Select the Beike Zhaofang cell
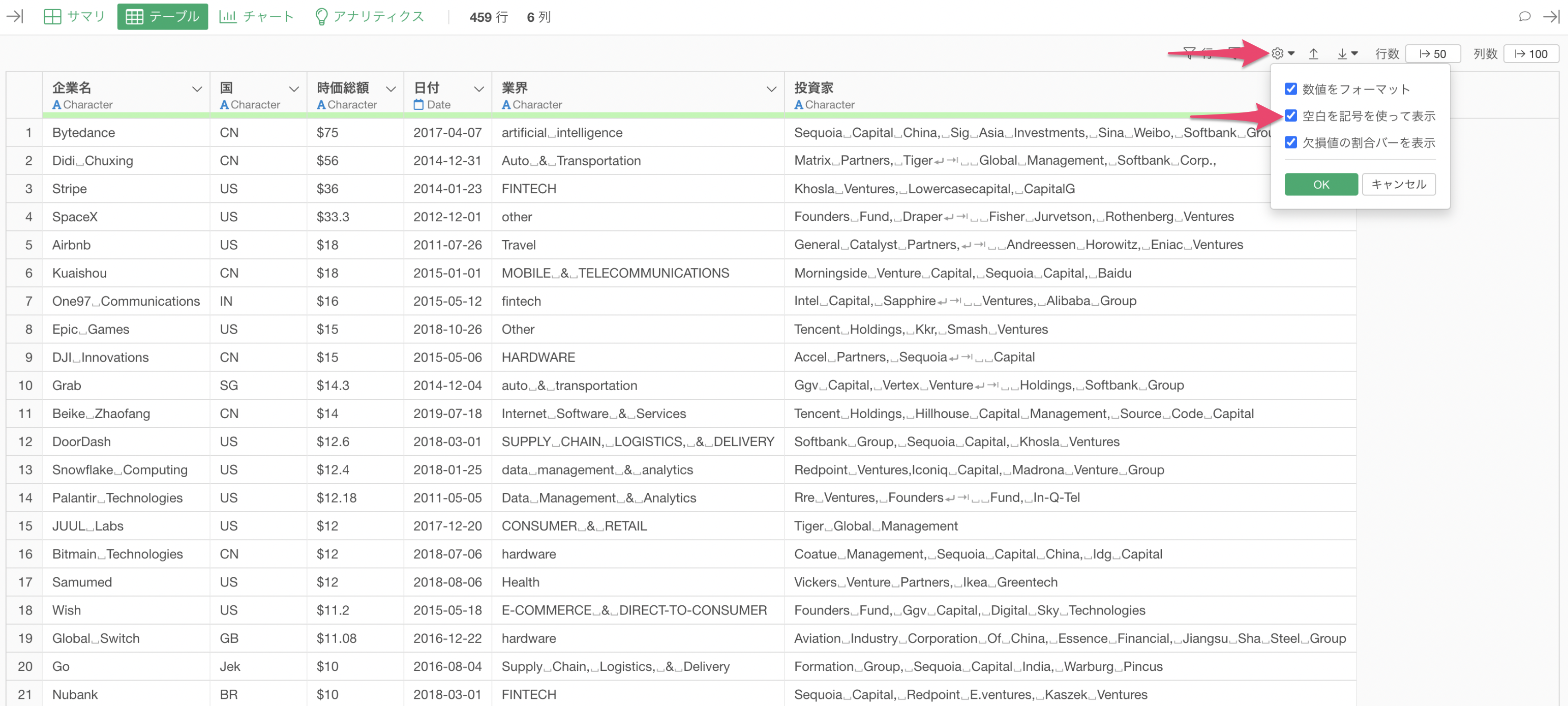This screenshot has height=706, width=1568. (x=126, y=413)
